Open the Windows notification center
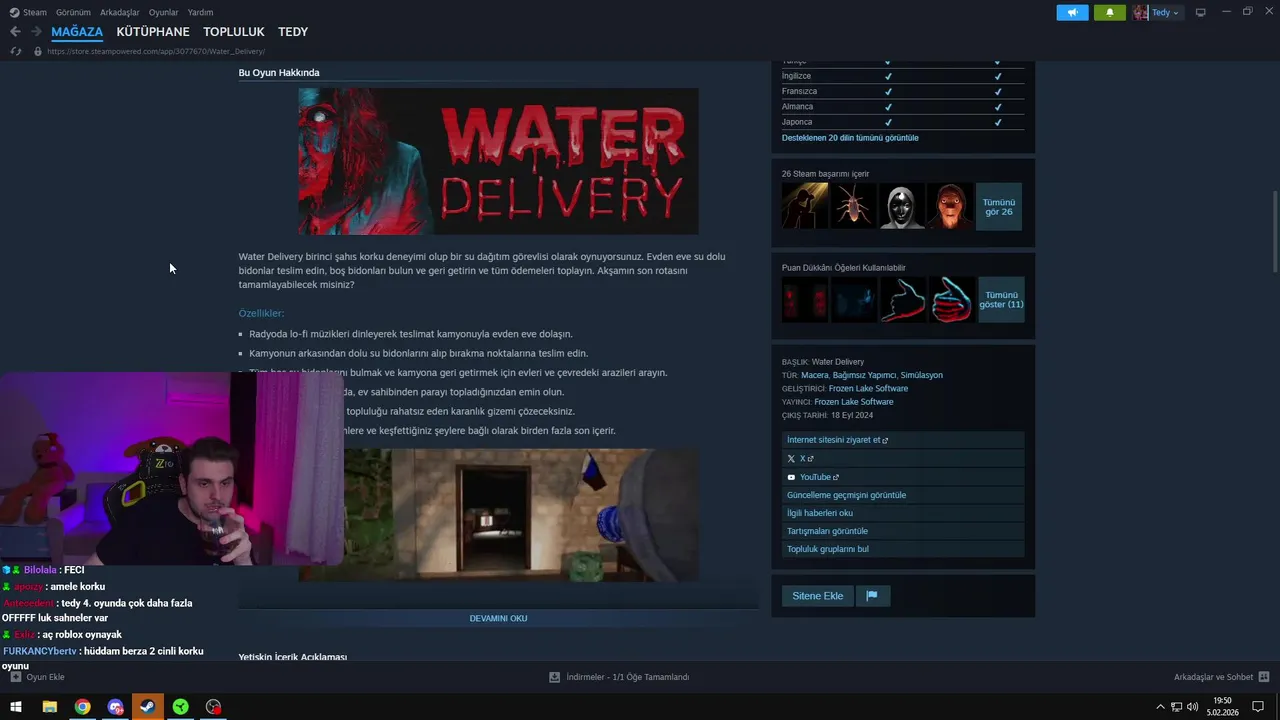The width and height of the screenshot is (1280, 720). [x=1258, y=707]
